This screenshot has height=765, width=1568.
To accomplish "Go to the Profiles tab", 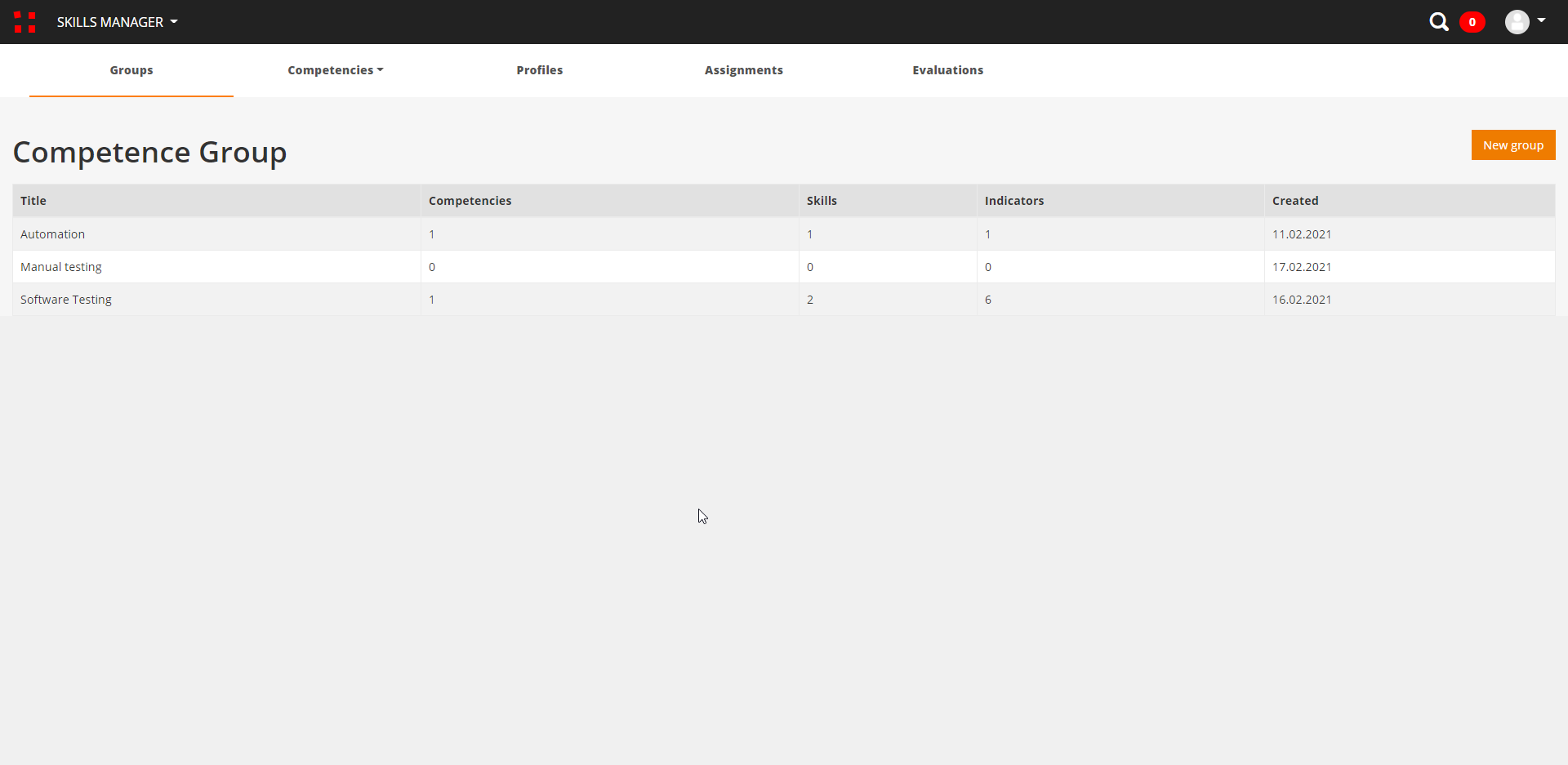I will [x=539, y=70].
